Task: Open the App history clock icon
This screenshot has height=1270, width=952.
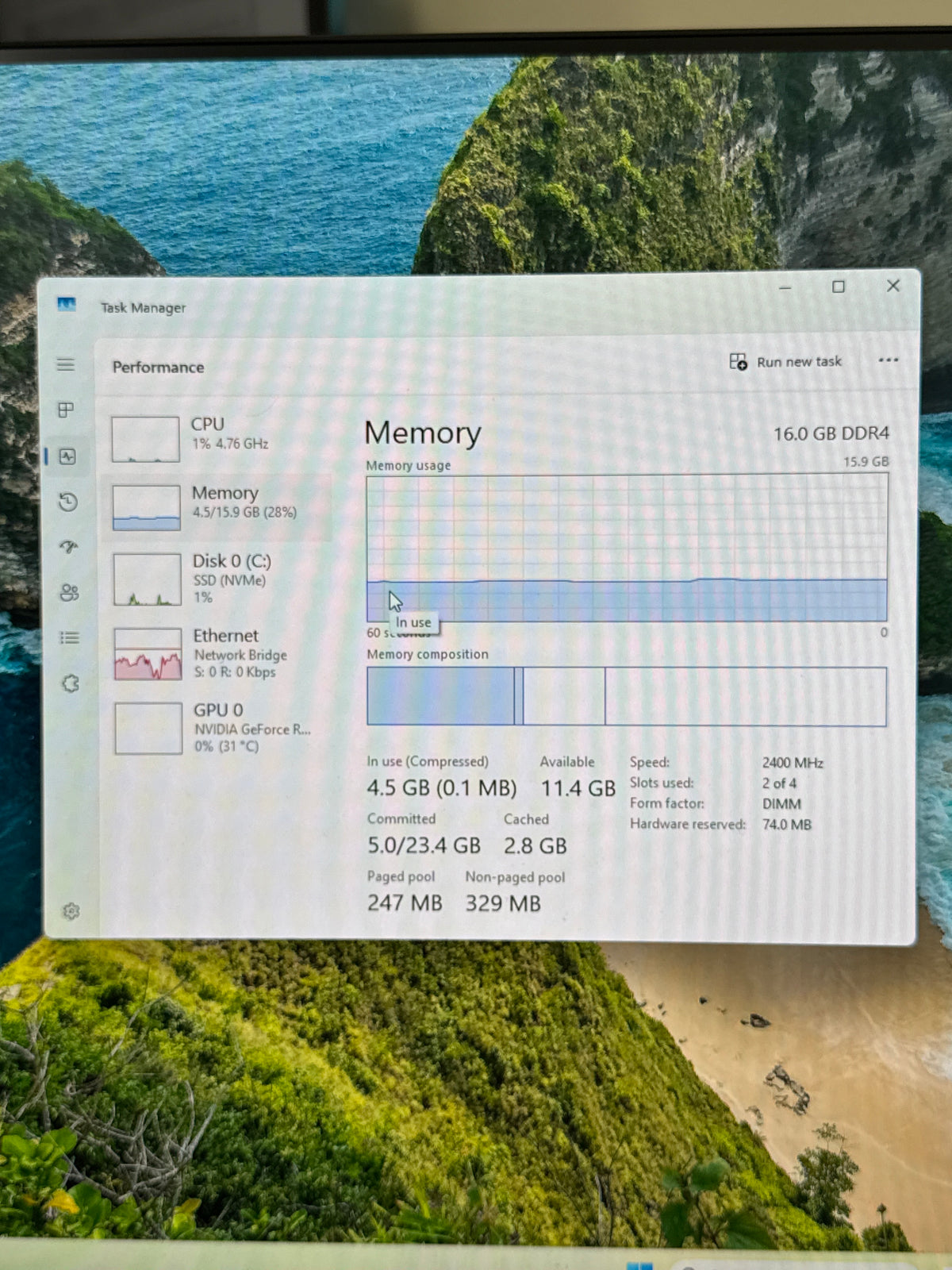Action: (68, 502)
